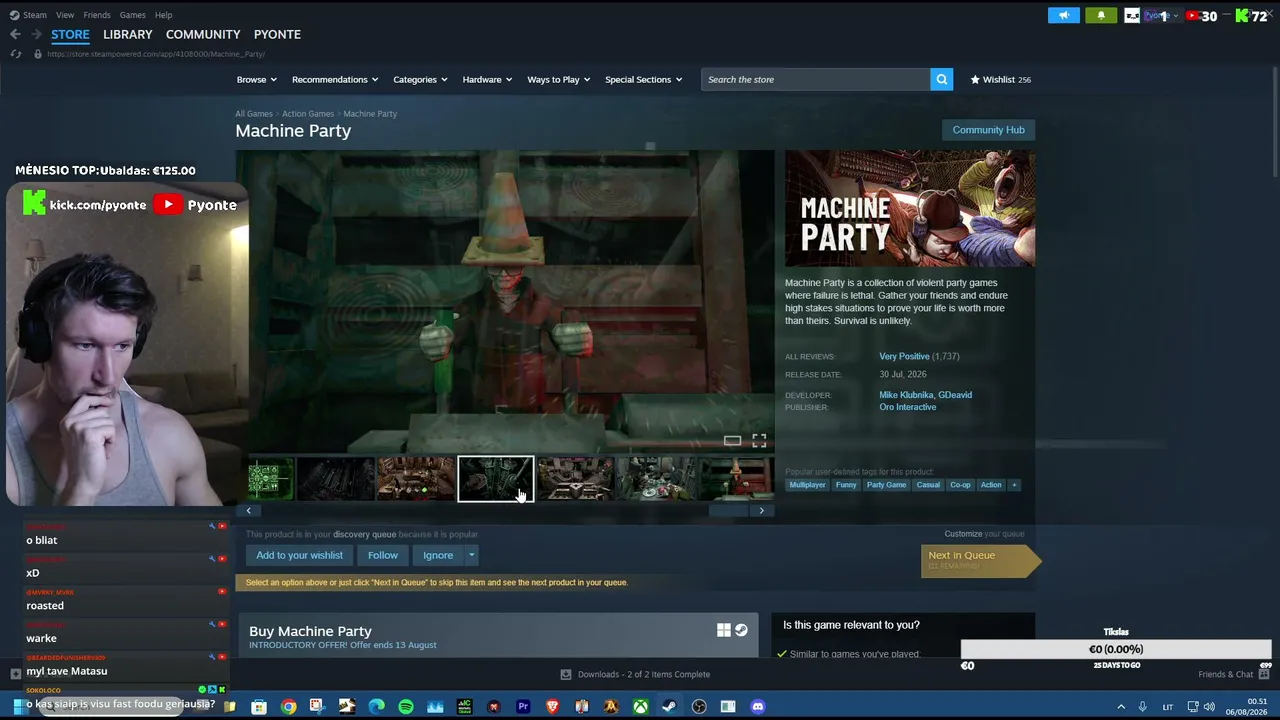This screenshot has height=720, width=1280.
Task: Open the Steam notifications bell
Action: 1101,16
